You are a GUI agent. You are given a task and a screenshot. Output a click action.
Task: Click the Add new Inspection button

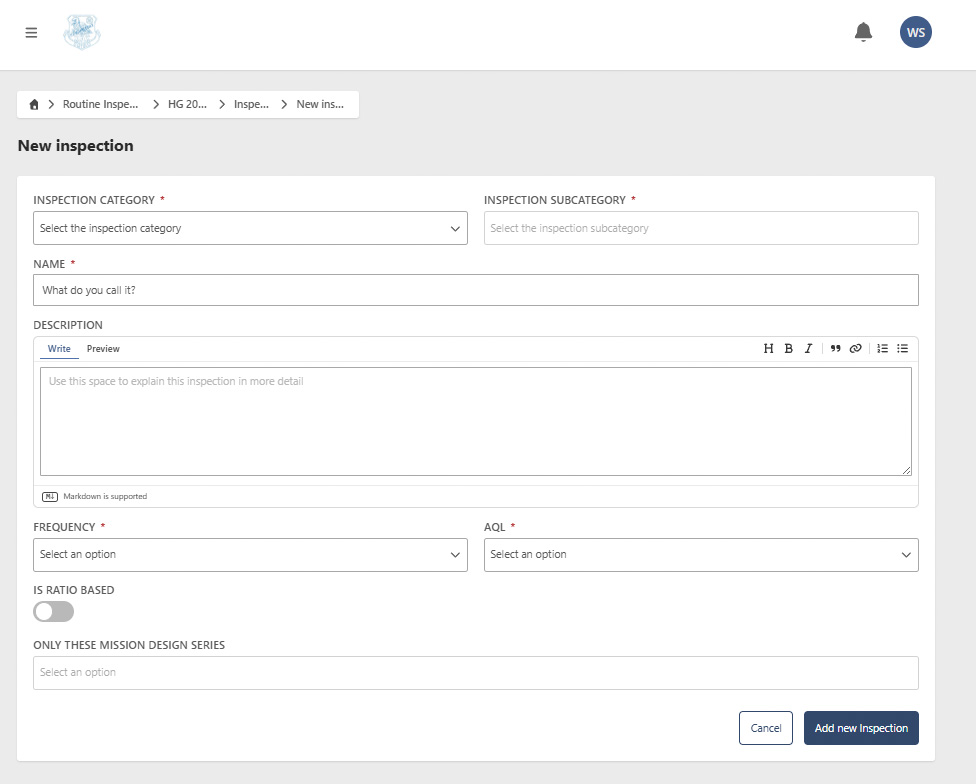pos(861,728)
